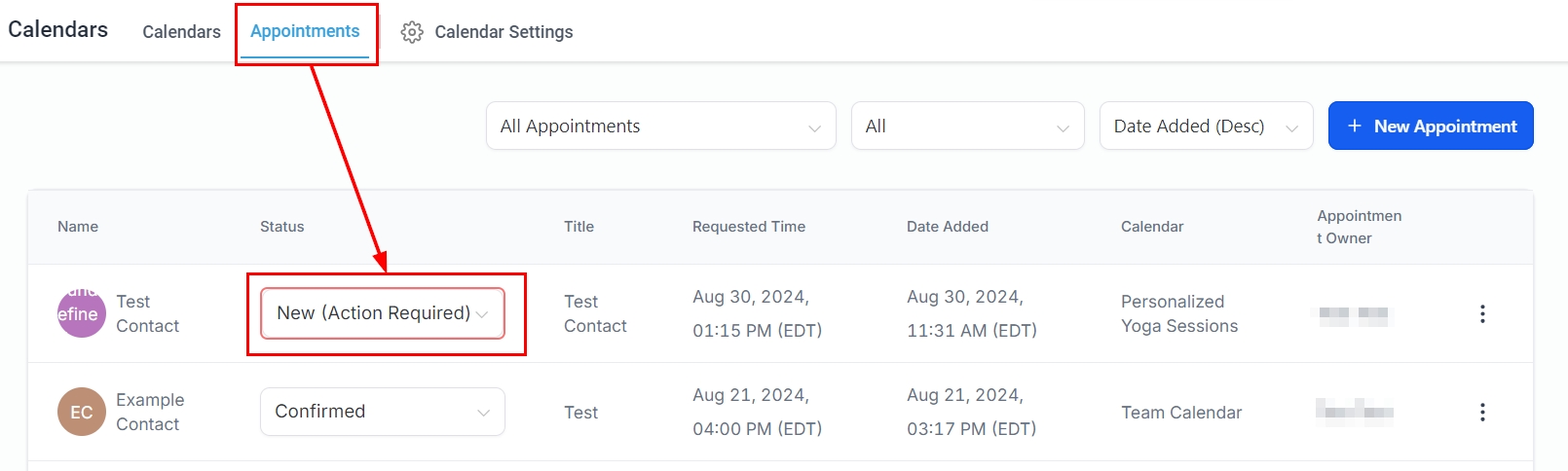Screen dimensions: 1568x471
Task: Click the Status column header
Action: 282,227
